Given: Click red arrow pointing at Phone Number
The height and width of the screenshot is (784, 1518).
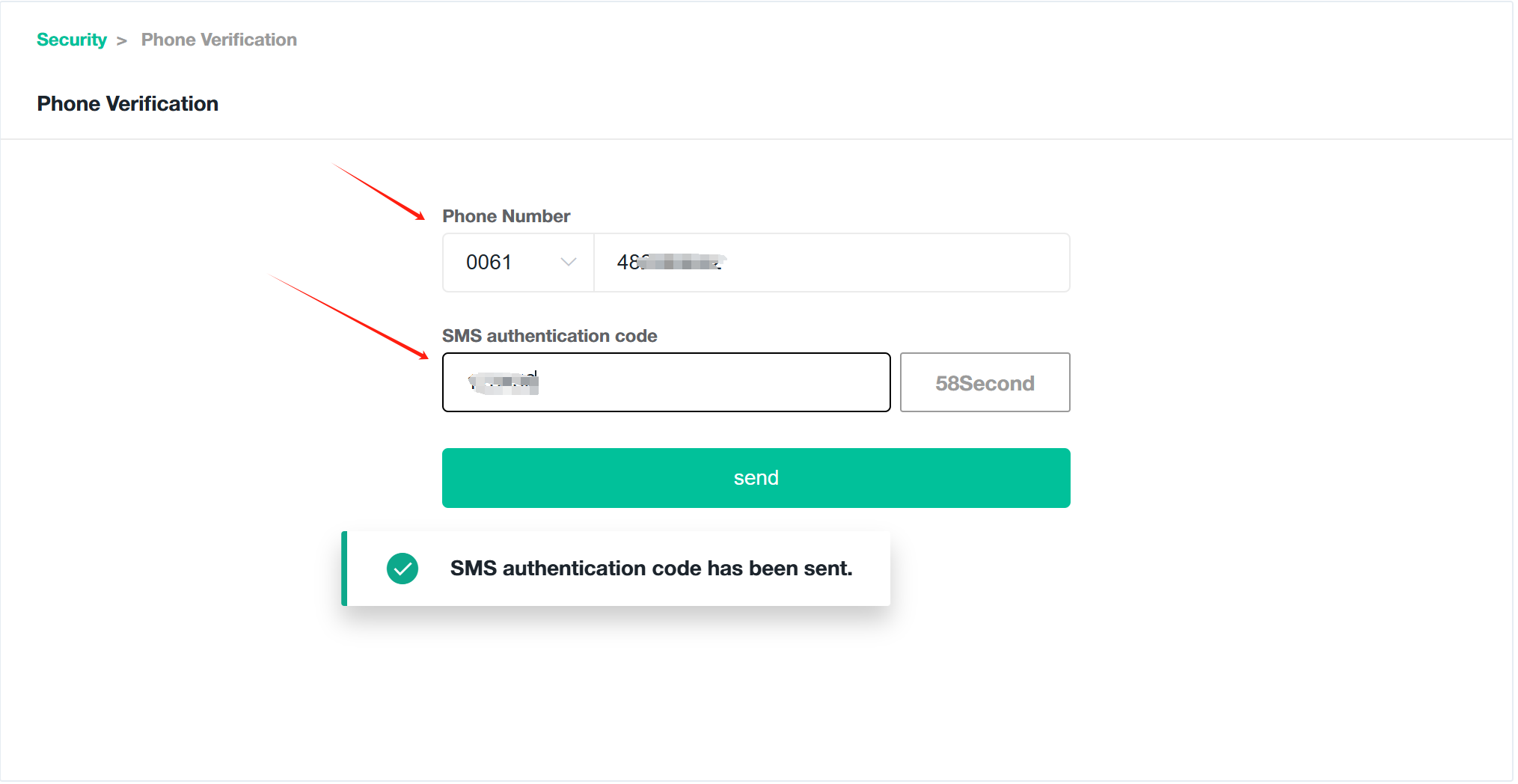Looking at the screenshot, I should click(379, 192).
